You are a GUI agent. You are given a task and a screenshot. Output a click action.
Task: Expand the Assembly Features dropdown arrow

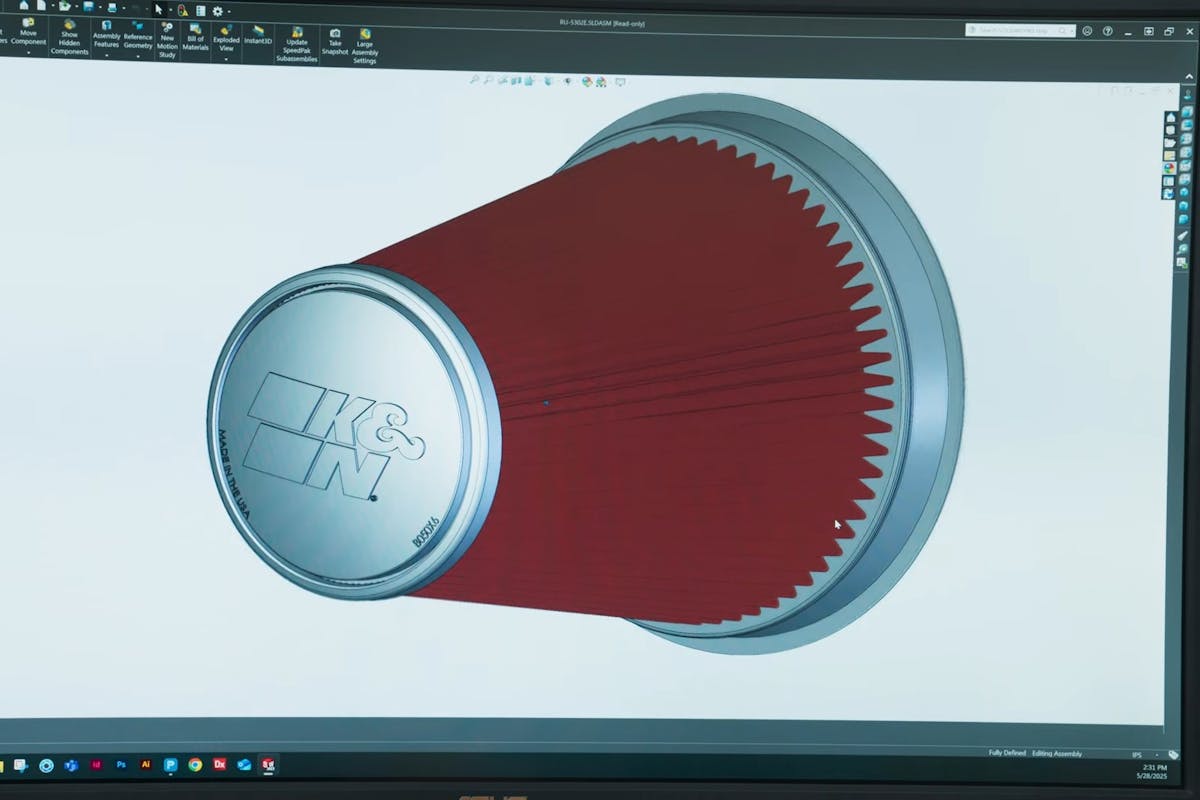click(106, 56)
